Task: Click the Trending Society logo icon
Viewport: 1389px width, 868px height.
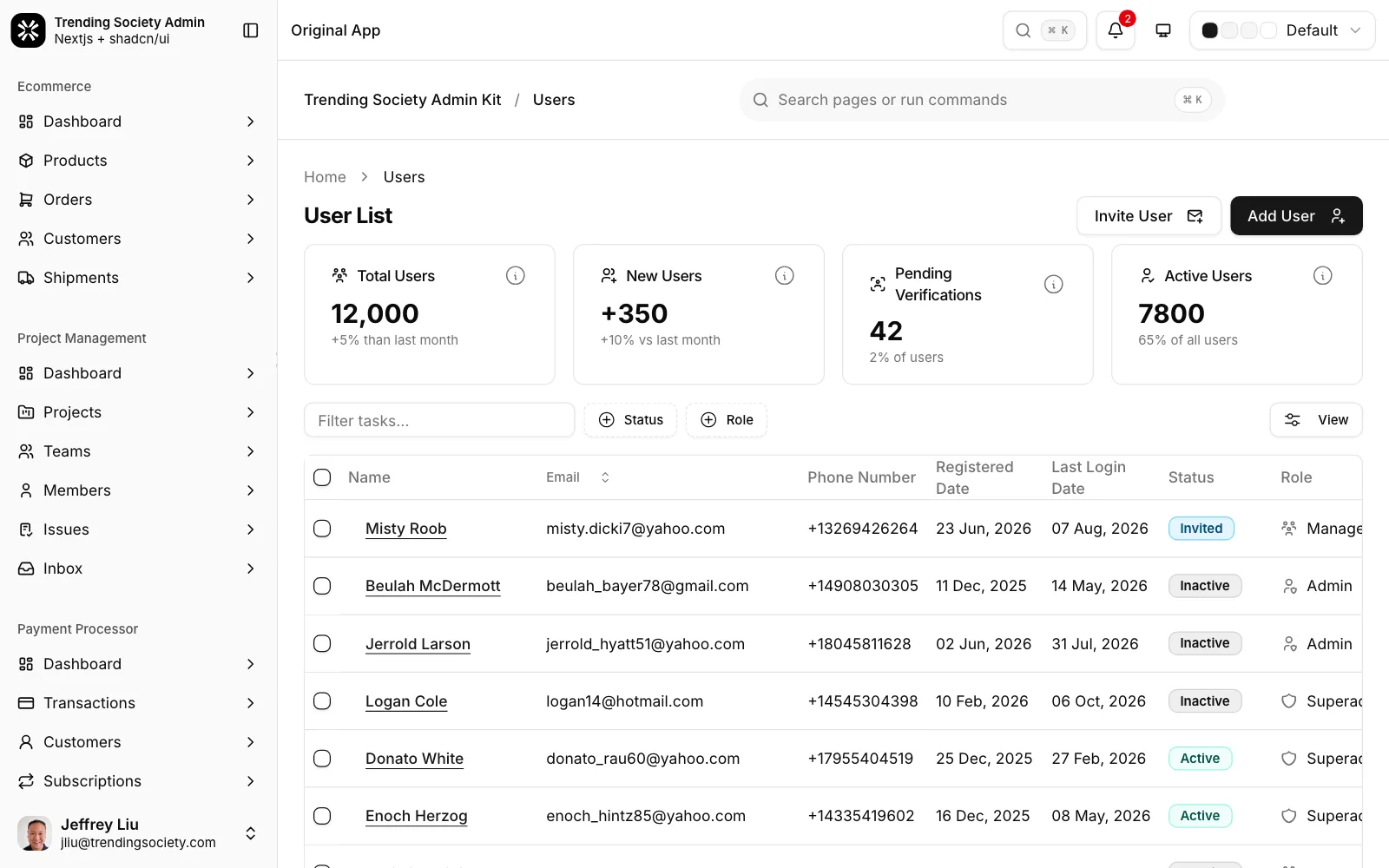Action: [x=28, y=30]
